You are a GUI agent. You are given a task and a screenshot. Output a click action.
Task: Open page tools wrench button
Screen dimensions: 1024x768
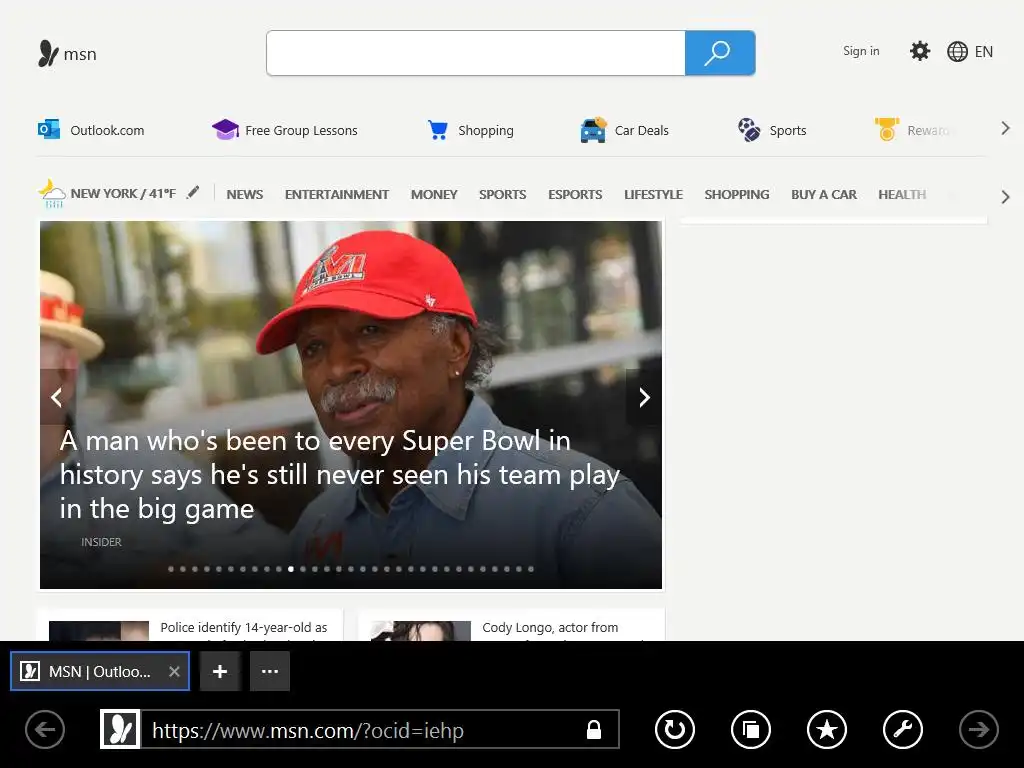[x=903, y=729]
